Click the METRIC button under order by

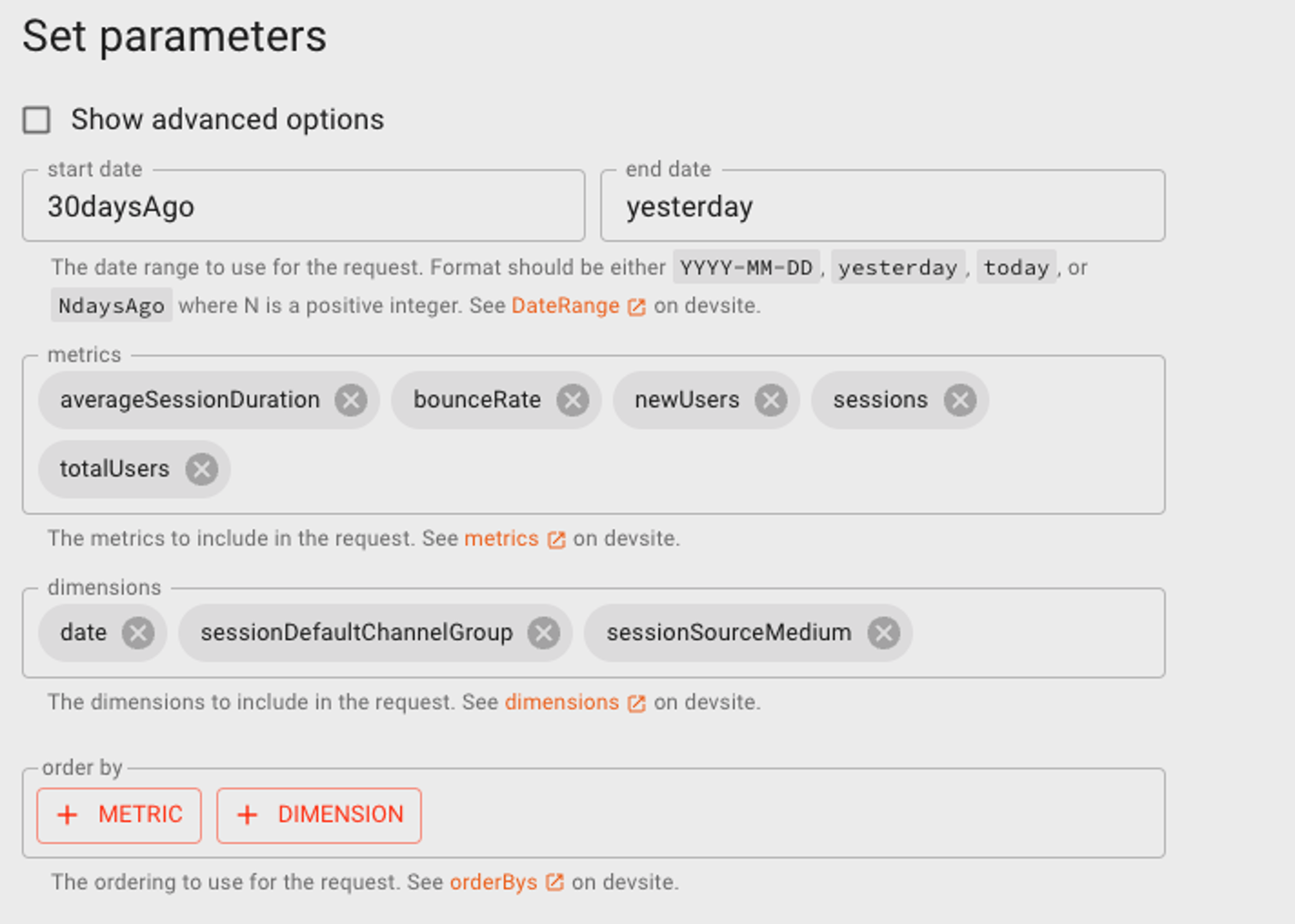pos(118,814)
